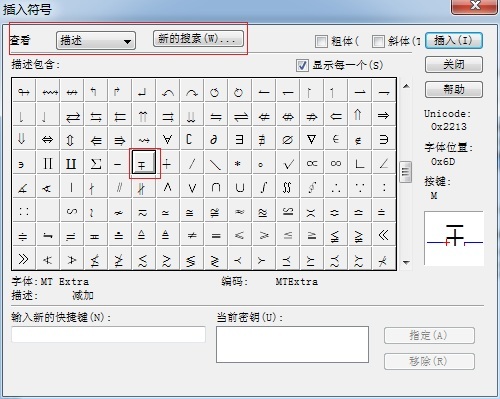
Task: Click the Insert (I) button
Action: point(454,41)
